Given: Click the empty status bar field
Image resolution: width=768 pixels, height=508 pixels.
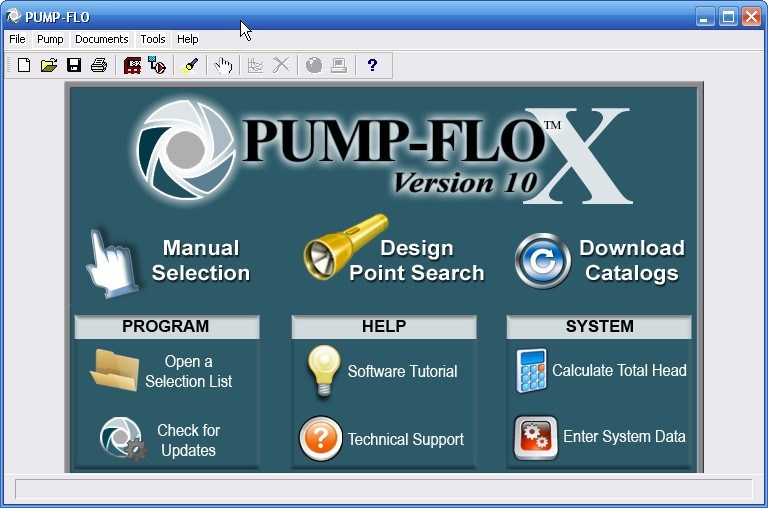Looking at the screenshot, I should tap(384, 489).
